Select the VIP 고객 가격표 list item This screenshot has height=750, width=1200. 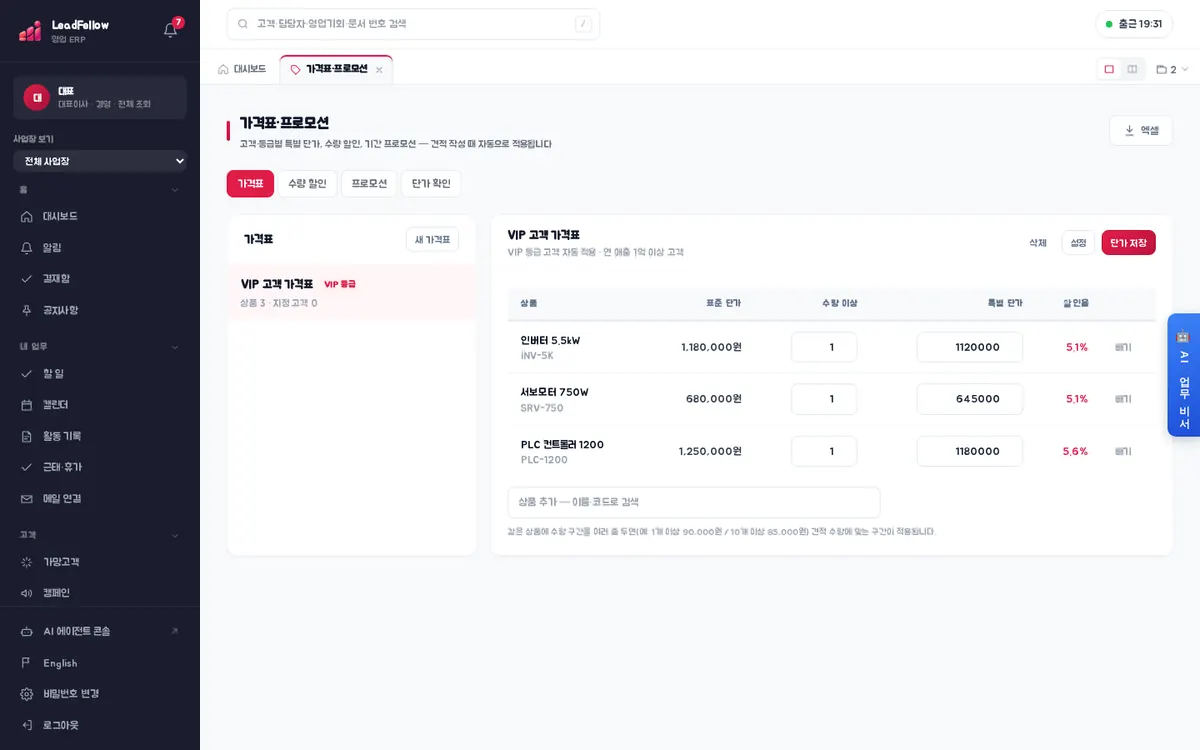352,292
